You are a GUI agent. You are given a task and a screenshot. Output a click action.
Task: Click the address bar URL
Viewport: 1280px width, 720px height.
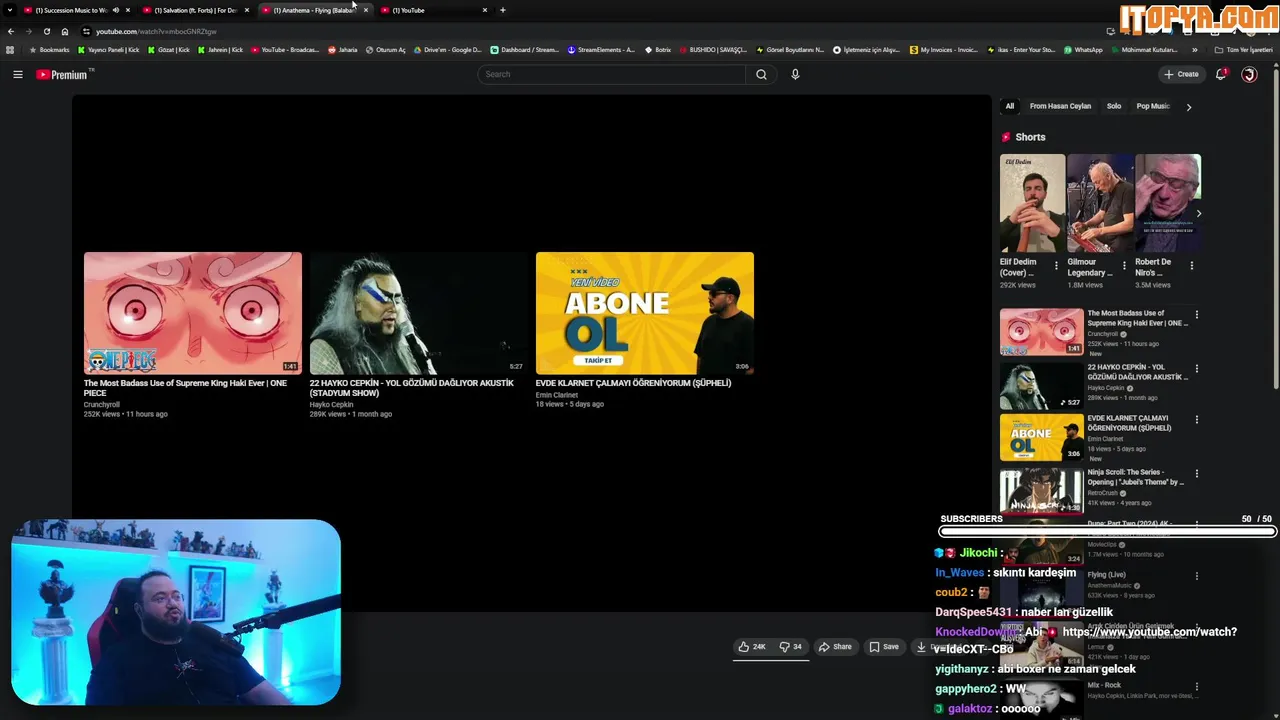pyautogui.click(x=156, y=31)
